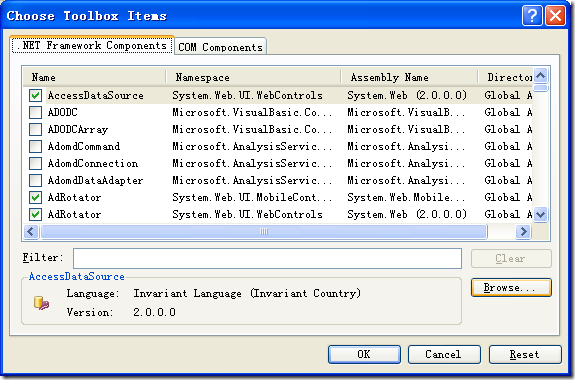Click the Version 2.0.0.0 value
This screenshot has width=575, height=380.
pos(154,312)
